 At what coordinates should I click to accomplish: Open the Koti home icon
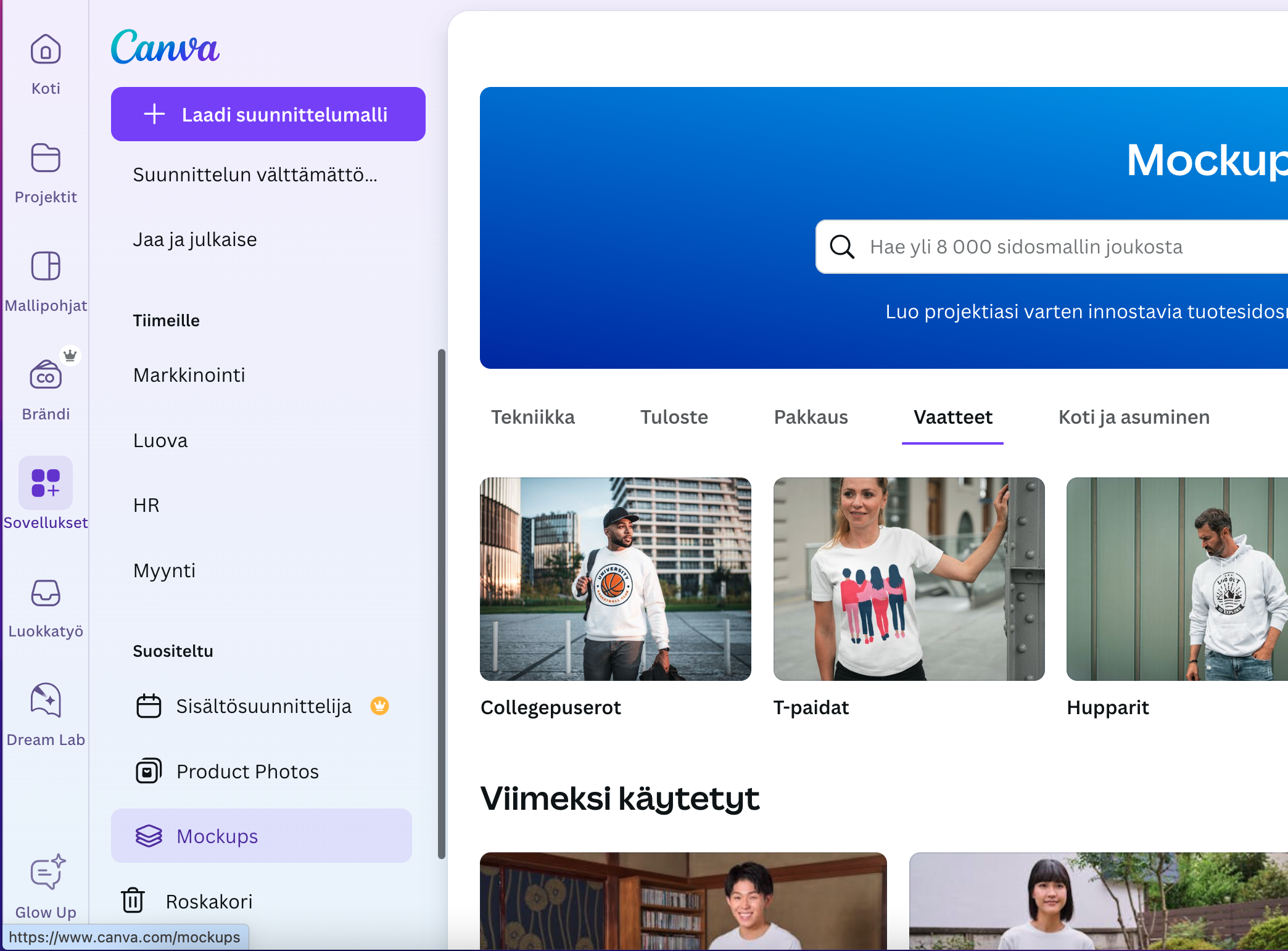click(46, 50)
